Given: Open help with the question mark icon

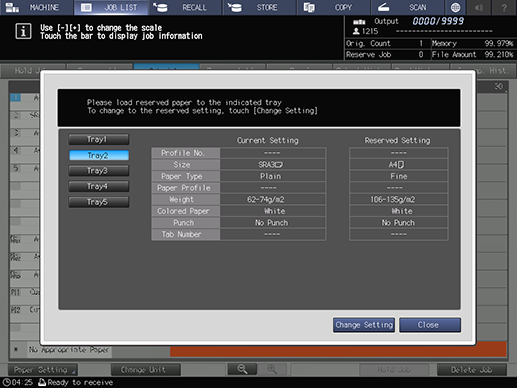Looking at the screenshot, I should [x=504, y=7].
